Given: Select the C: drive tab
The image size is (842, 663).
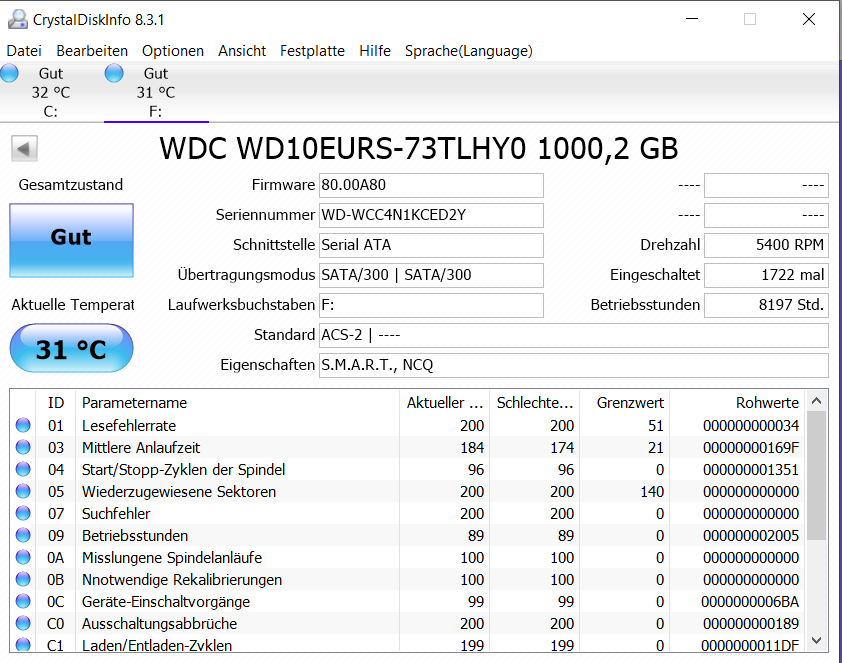Looking at the screenshot, I should point(51,92).
